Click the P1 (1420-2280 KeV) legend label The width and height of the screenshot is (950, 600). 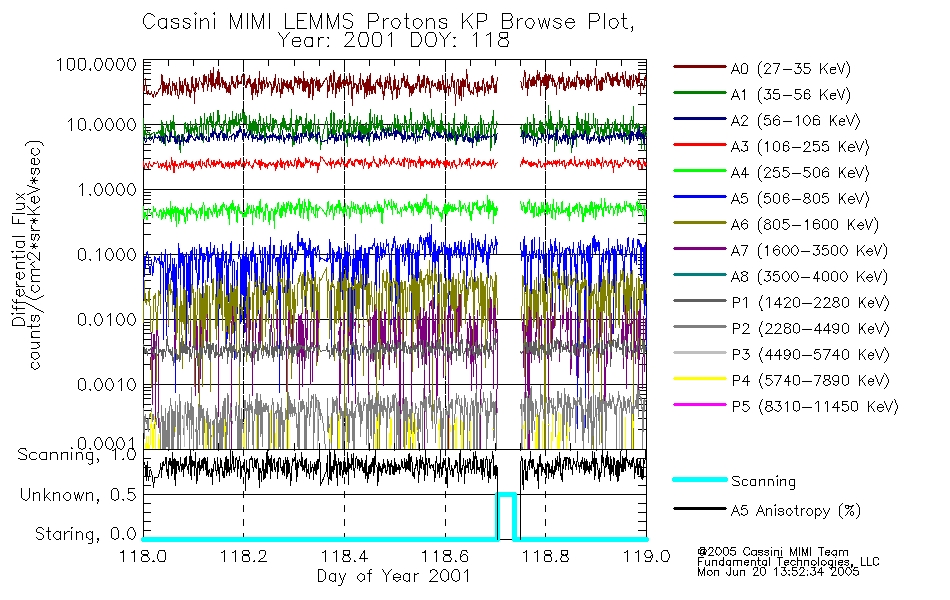pos(810,303)
